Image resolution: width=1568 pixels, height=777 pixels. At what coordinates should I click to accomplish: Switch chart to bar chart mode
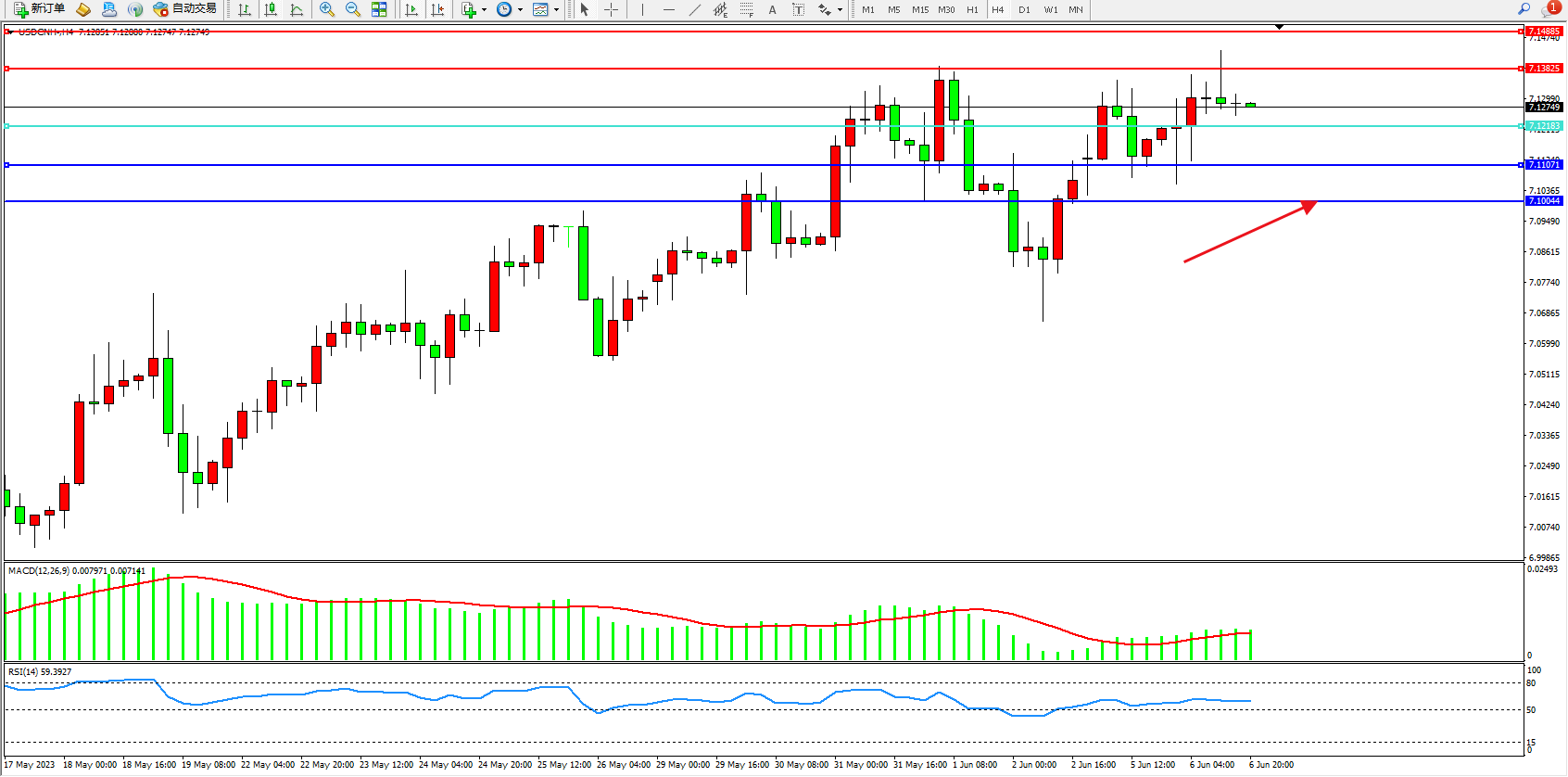[245, 9]
